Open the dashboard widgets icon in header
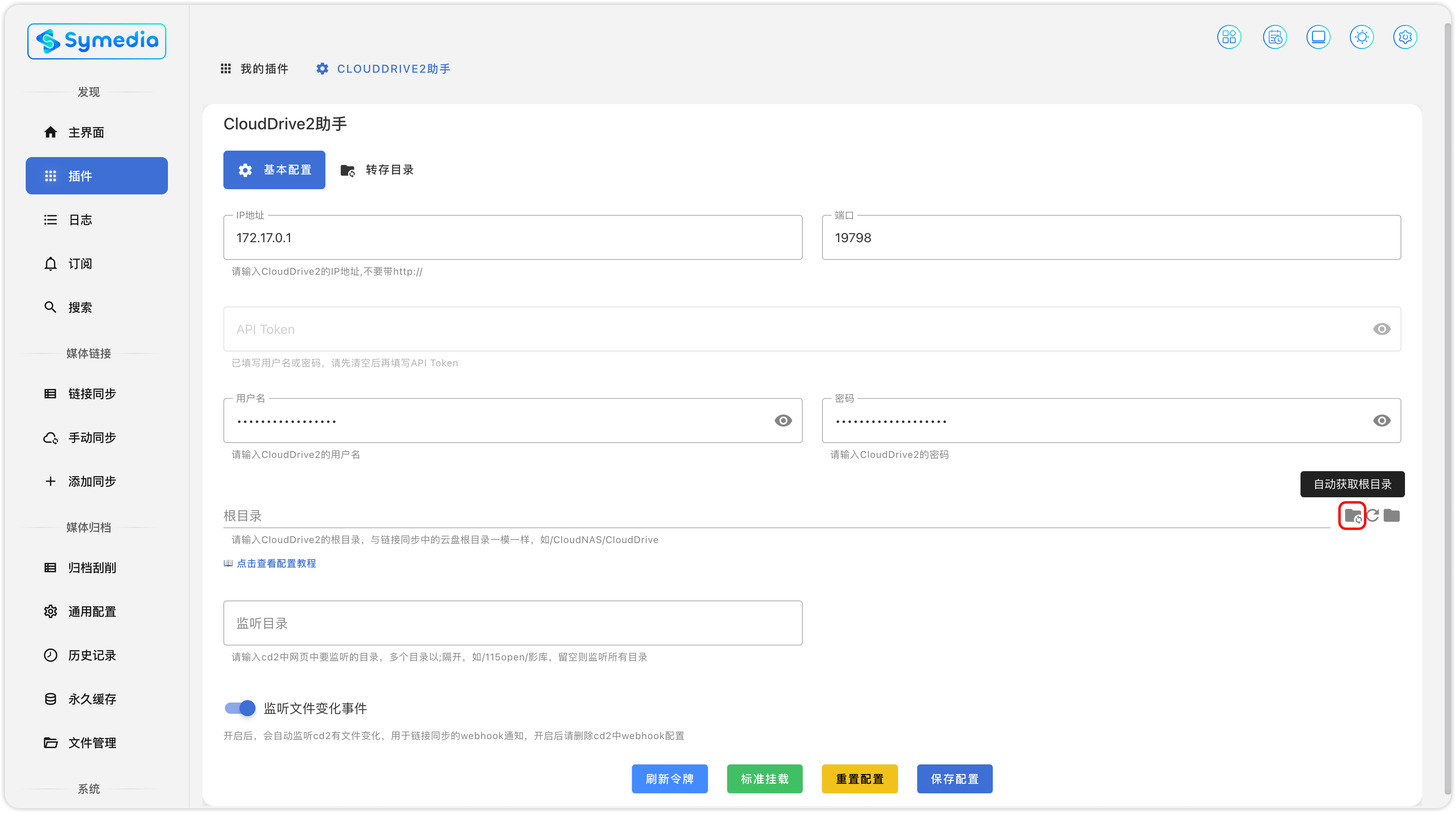The width and height of the screenshot is (1456, 813). click(1229, 37)
